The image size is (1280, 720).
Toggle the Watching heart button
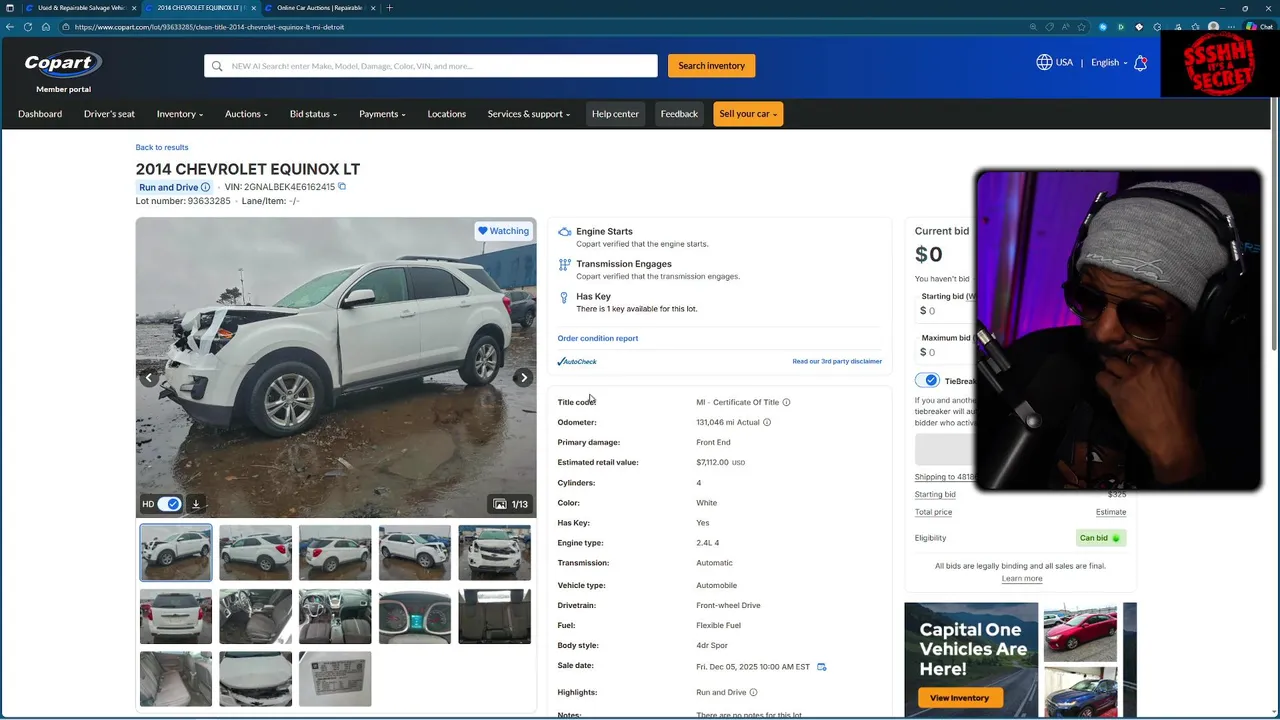coord(503,231)
